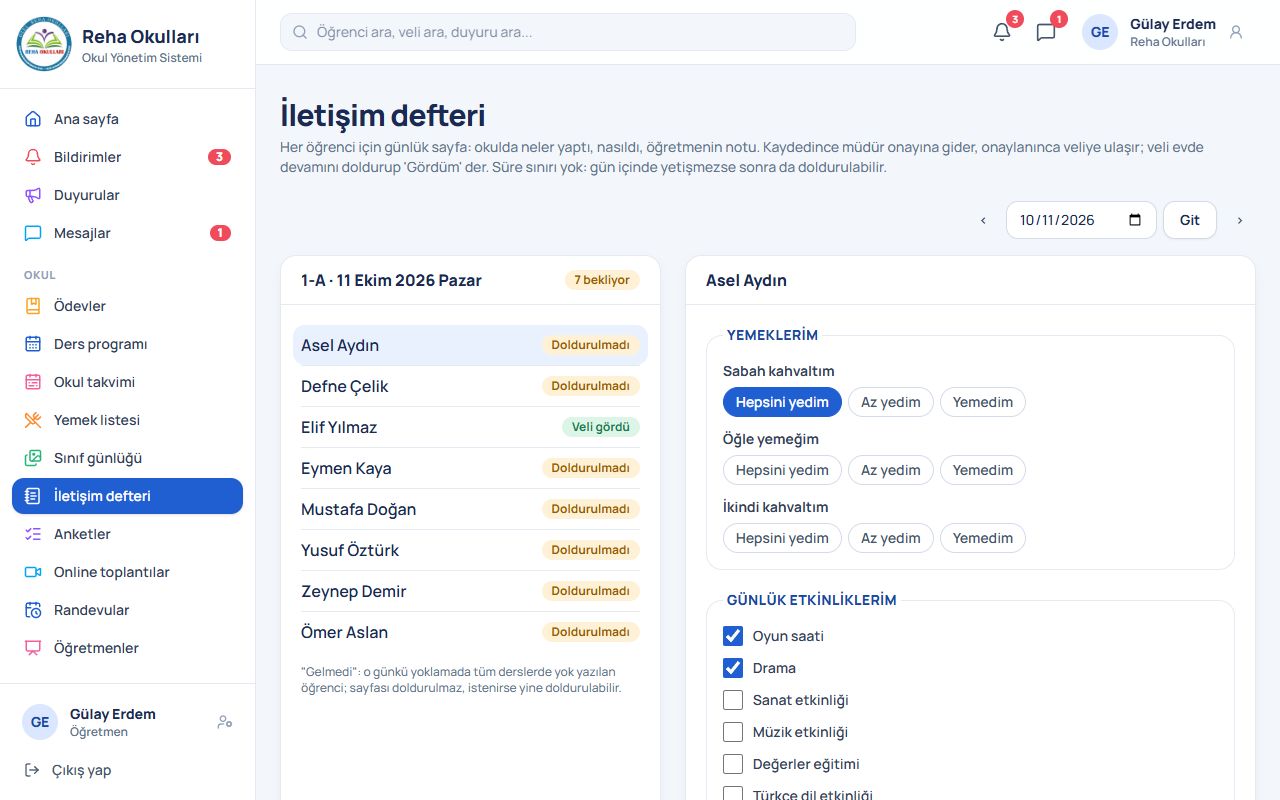This screenshot has width=1280, height=800.
Task: Focus the Öğrenci ara search field
Action: [x=568, y=32]
